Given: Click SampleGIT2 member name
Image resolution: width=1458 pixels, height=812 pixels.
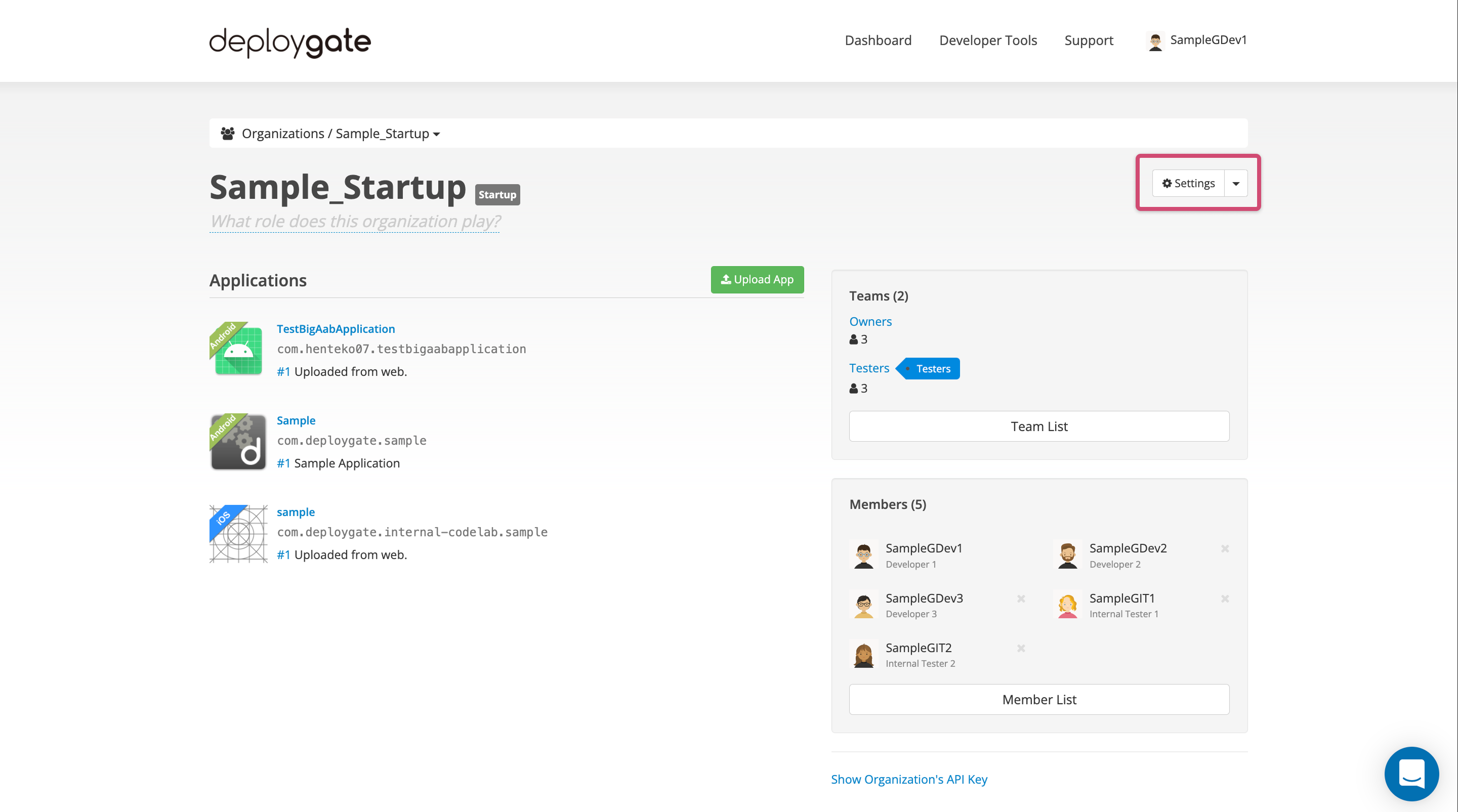Looking at the screenshot, I should [x=919, y=648].
